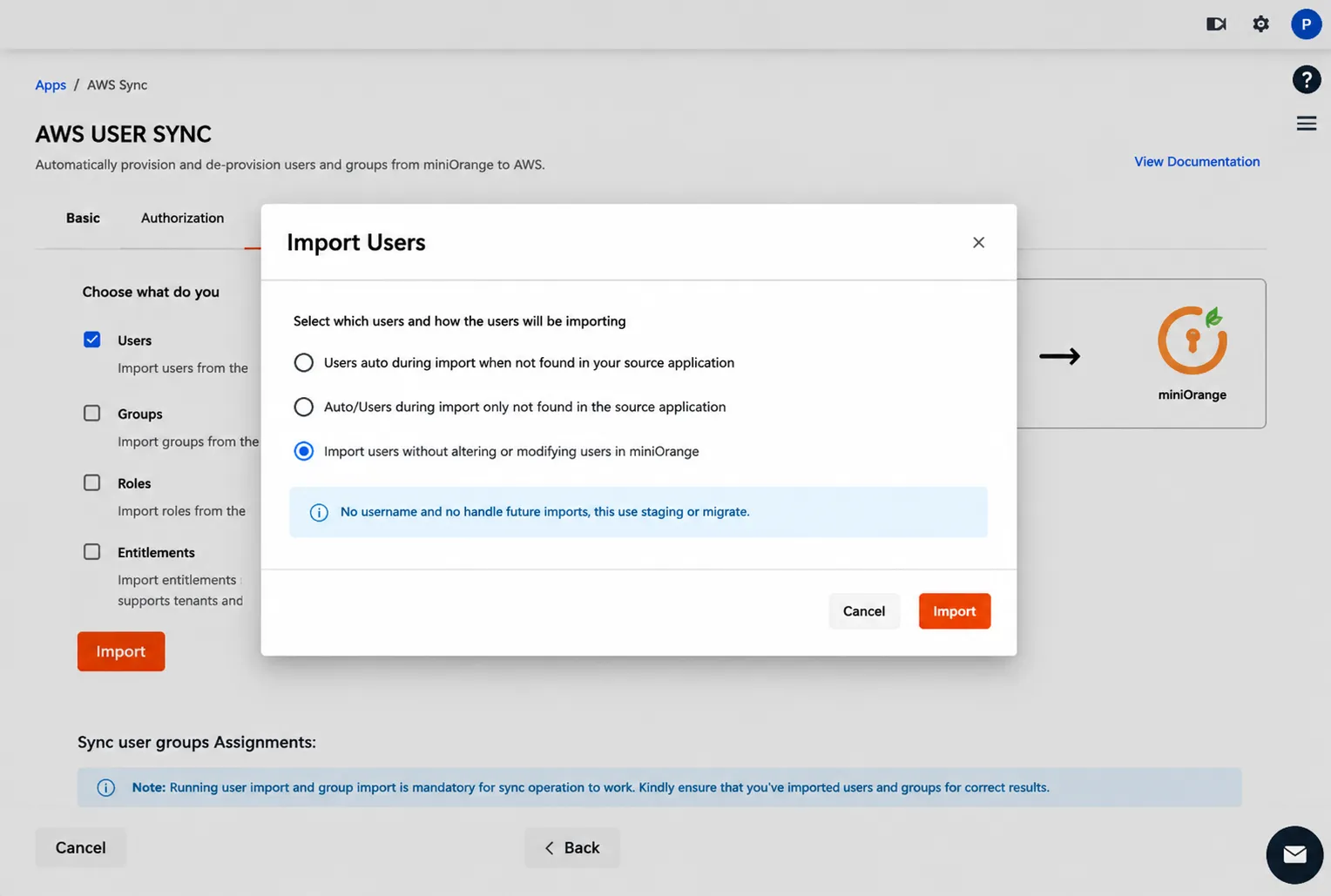Click the help question mark icon
The height and width of the screenshot is (896, 1331).
click(1307, 80)
